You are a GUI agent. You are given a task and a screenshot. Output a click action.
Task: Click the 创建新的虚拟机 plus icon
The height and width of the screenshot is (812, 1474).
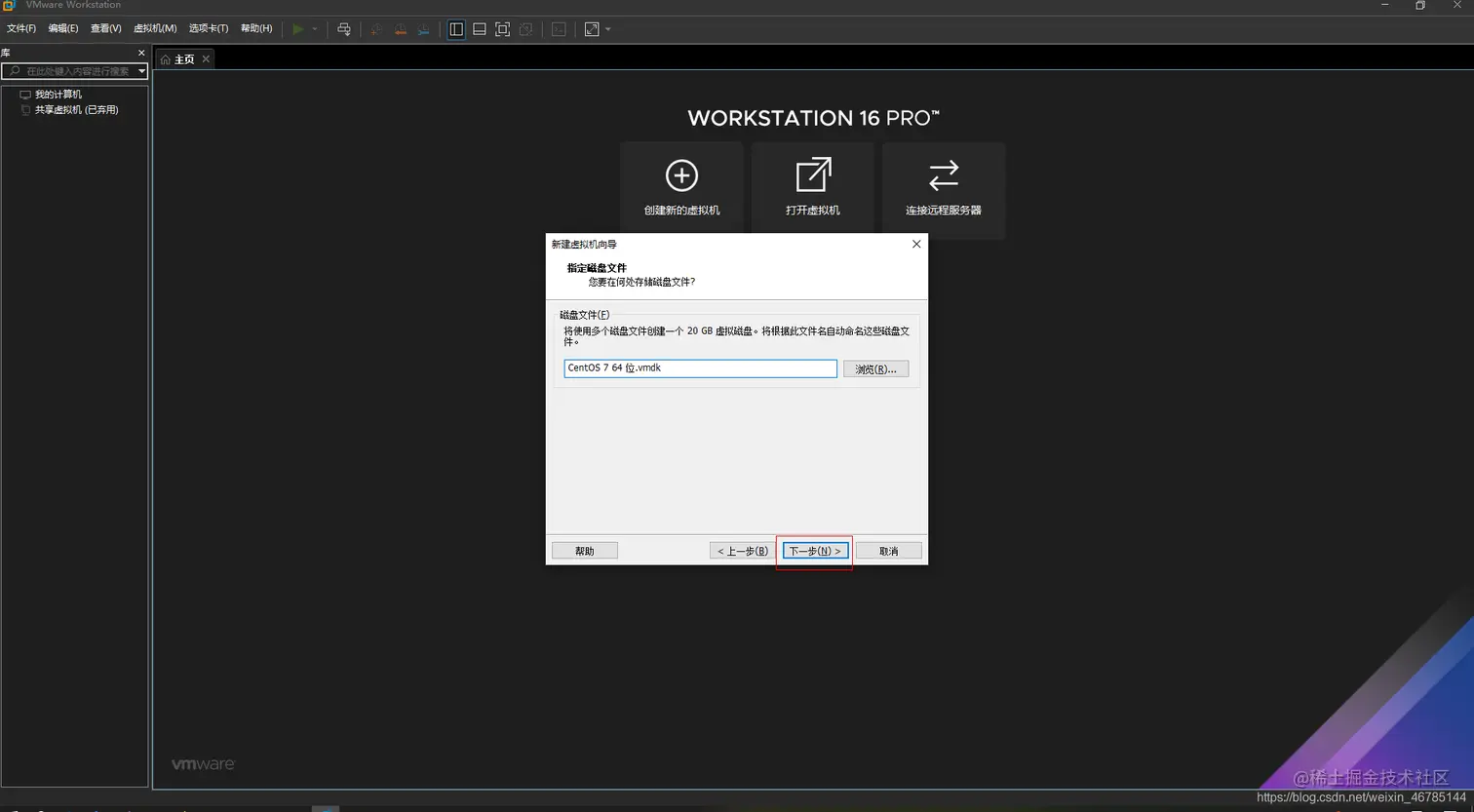click(x=681, y=175)
